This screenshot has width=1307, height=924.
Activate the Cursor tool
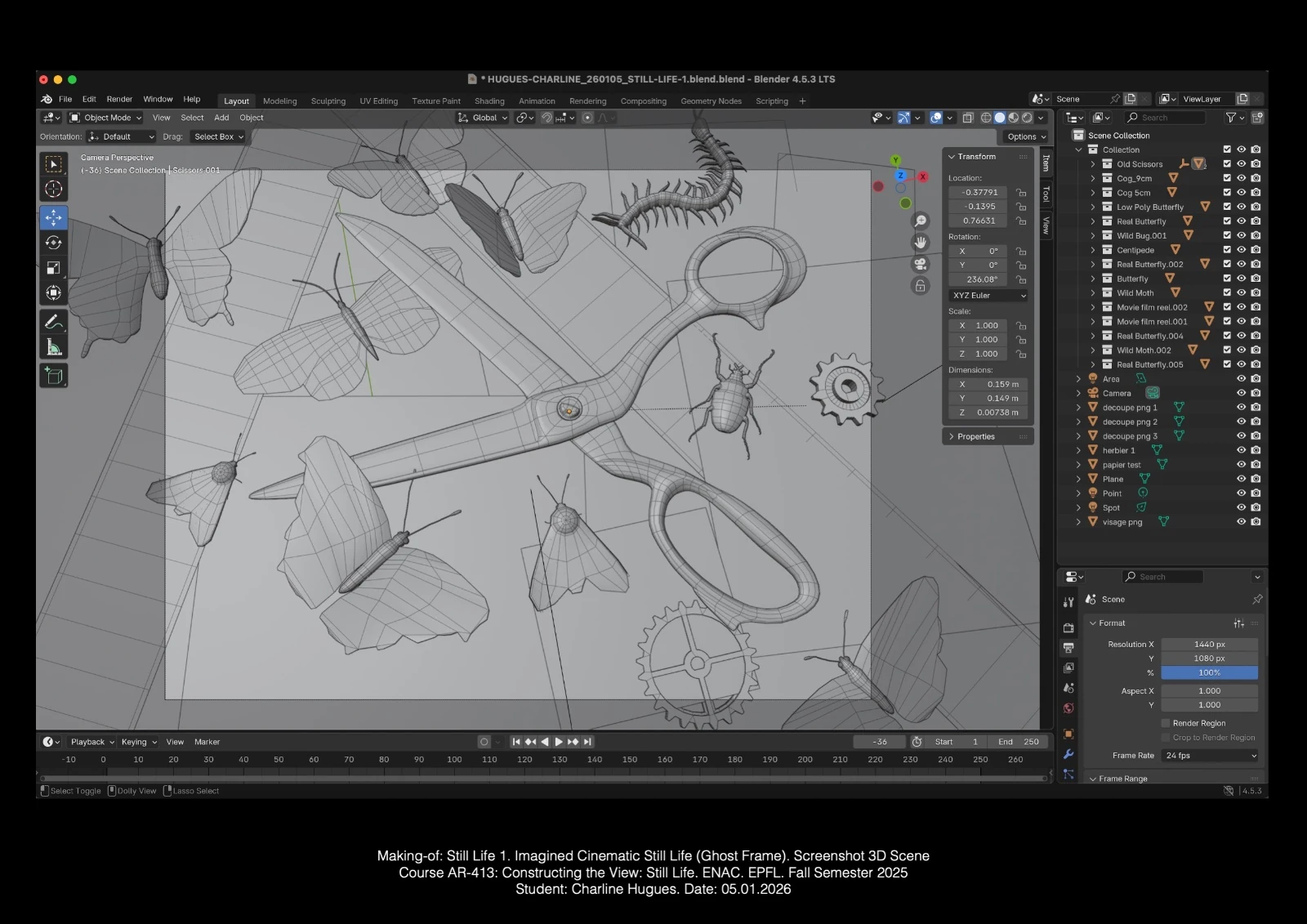point(54,190)
